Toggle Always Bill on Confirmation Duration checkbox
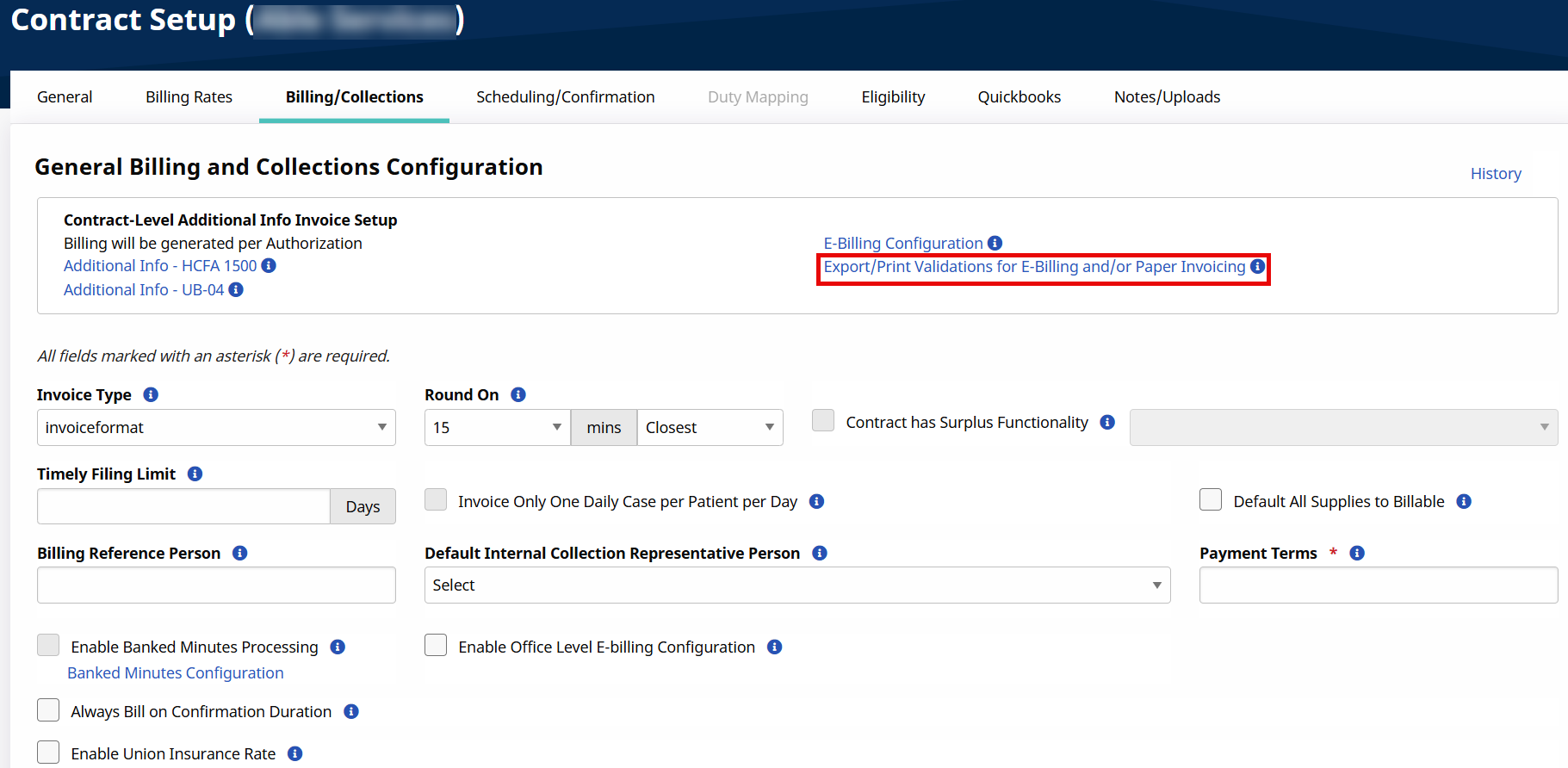This screenshot has width=1568, height=768. [x=48, y=710]
